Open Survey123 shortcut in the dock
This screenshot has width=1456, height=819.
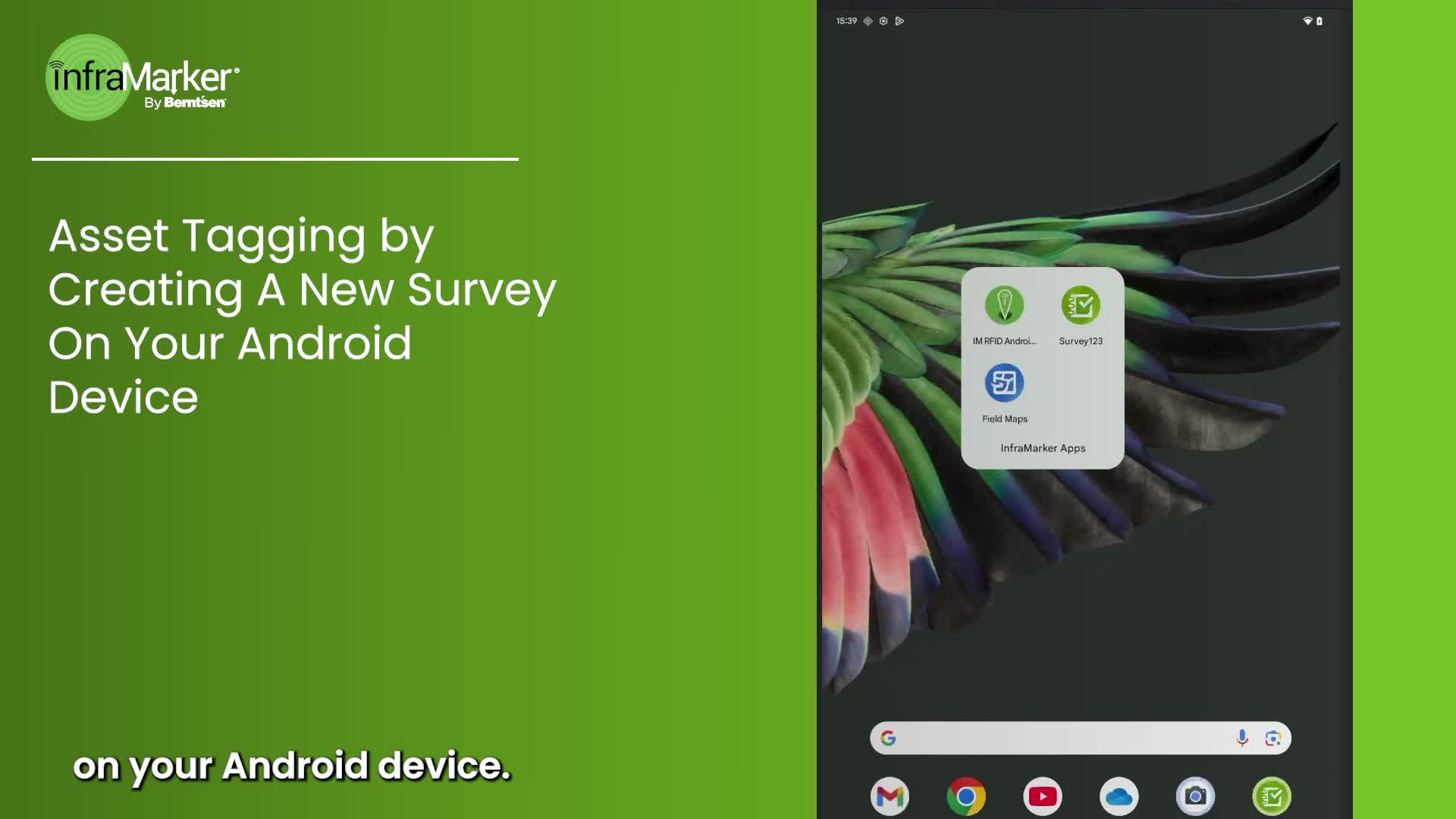click(x=1272, y=796)
